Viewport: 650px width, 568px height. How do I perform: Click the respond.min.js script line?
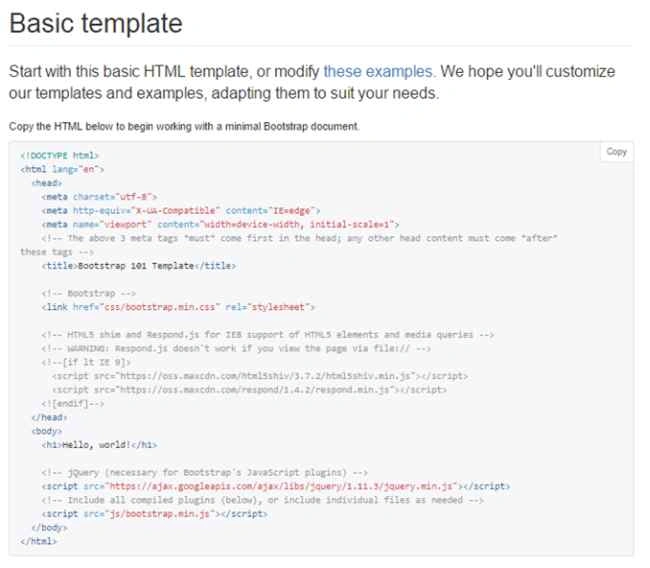250,390
